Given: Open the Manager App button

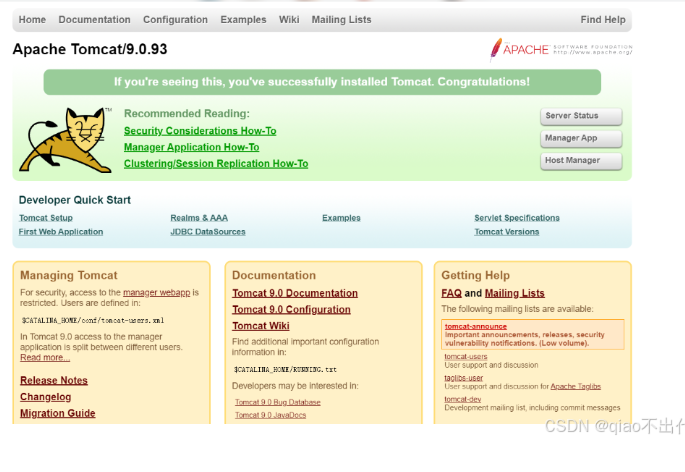Looking at the screenshot, I should (581, 139).
